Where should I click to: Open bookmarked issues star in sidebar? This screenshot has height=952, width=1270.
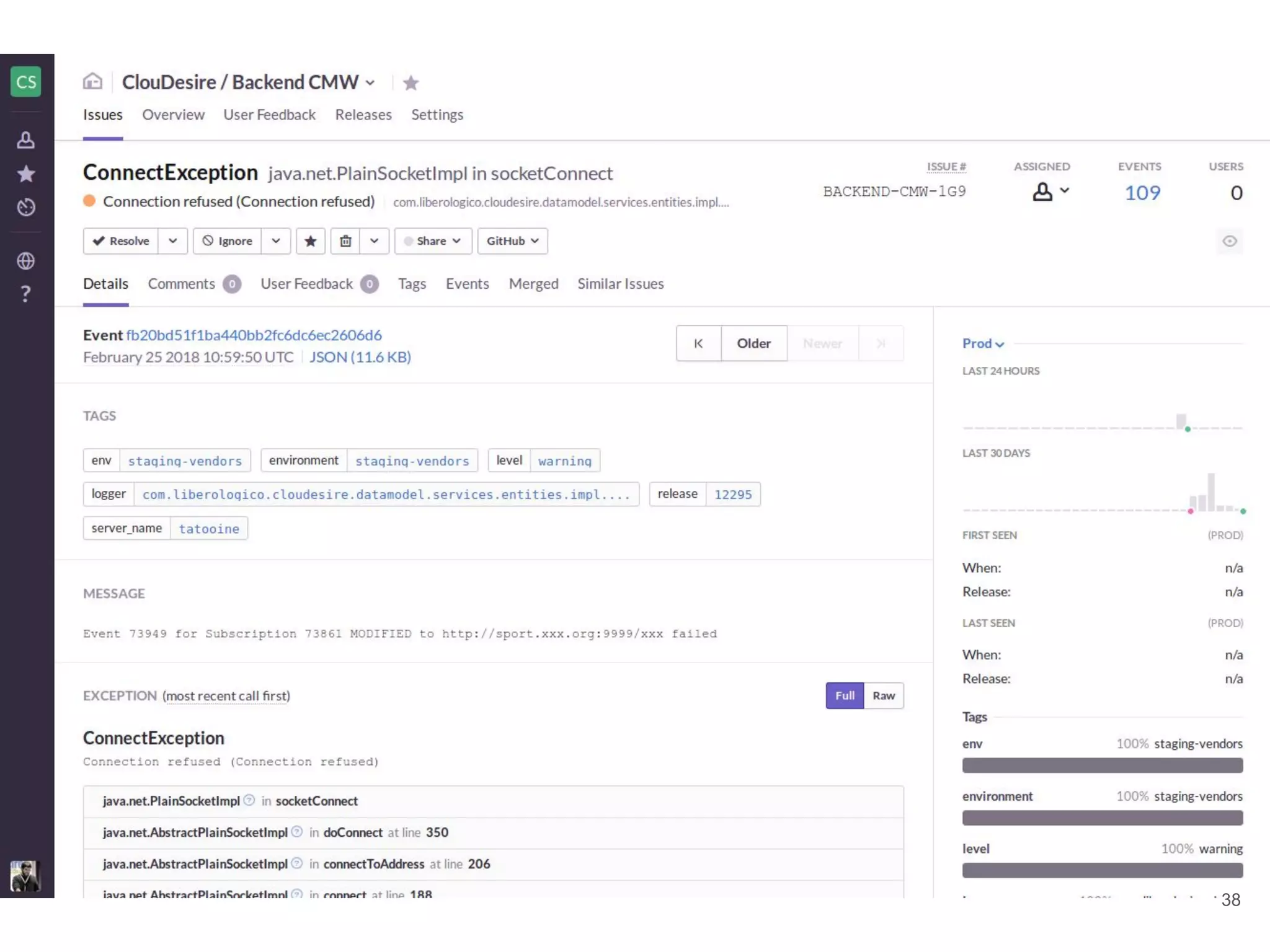(25, 174)
